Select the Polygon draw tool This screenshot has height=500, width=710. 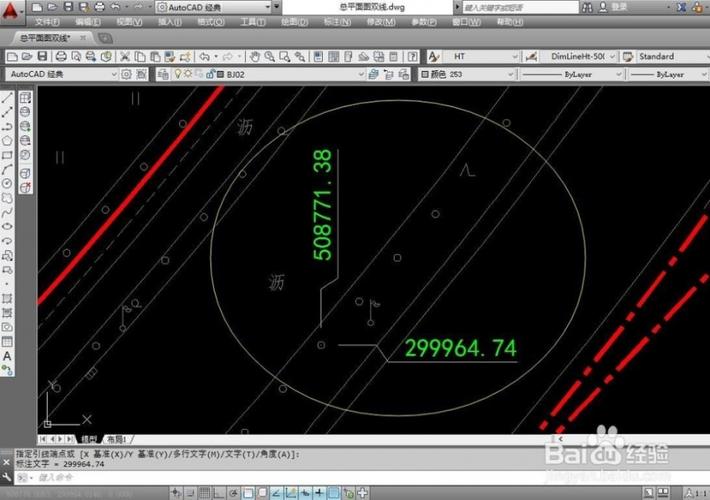pos(7,141)
